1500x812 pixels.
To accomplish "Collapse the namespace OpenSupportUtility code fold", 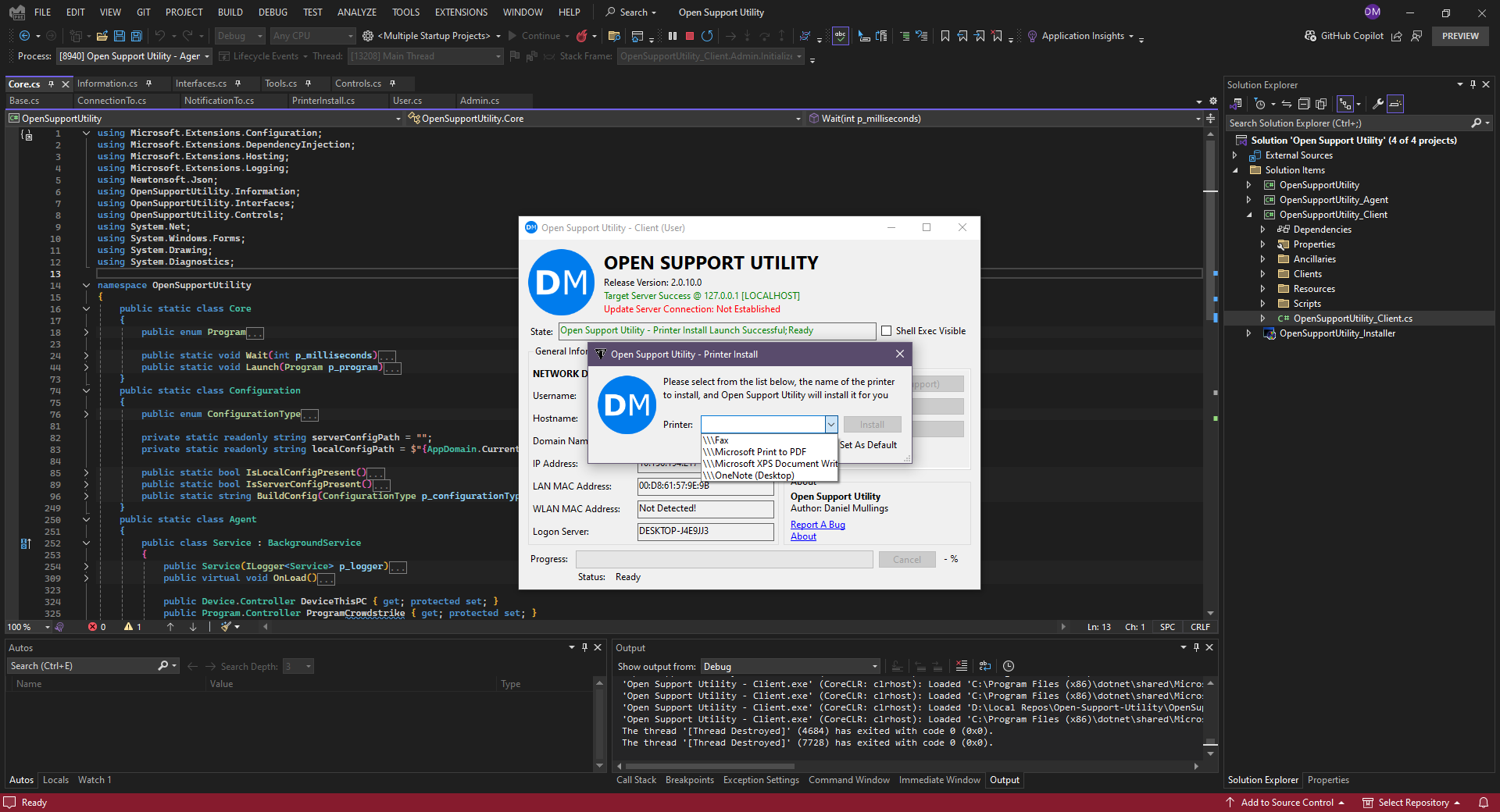I will [x=86, y=285].
